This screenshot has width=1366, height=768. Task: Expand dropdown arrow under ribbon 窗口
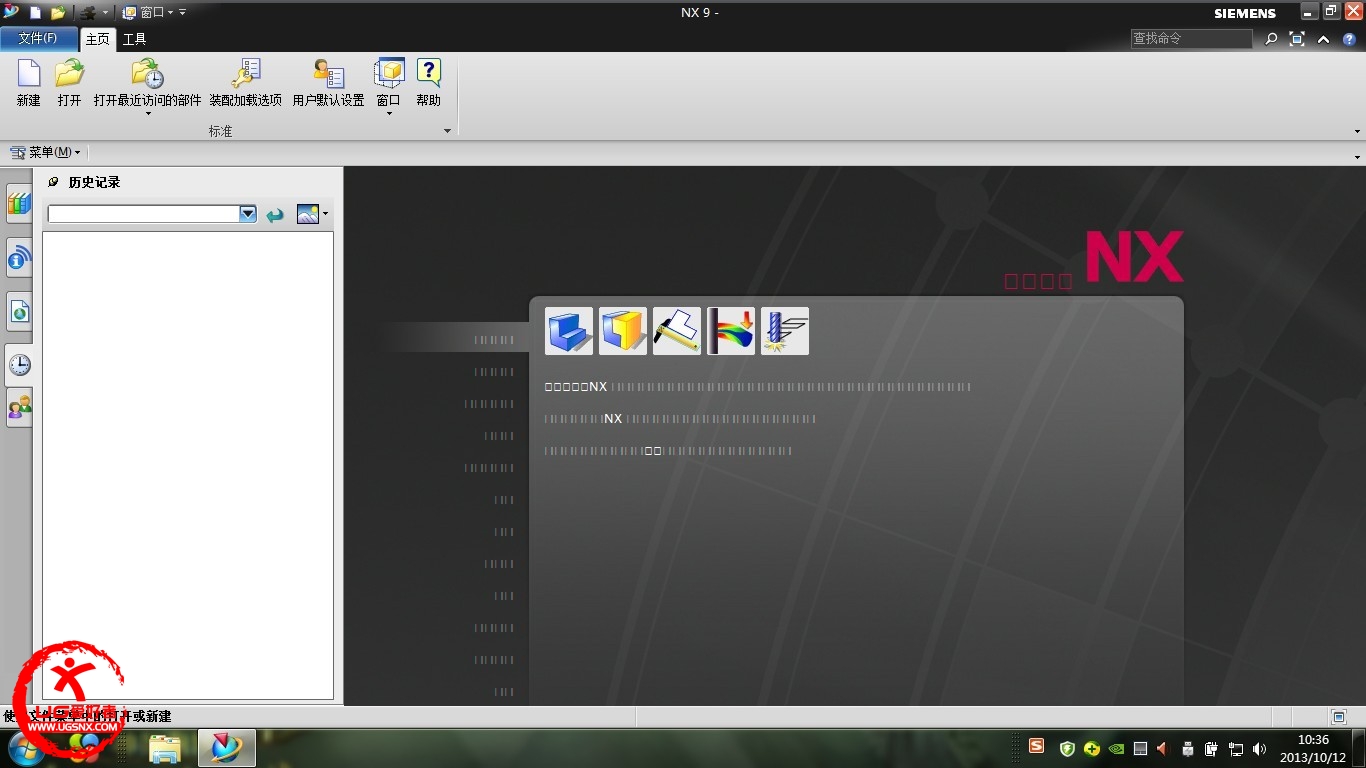388,113
